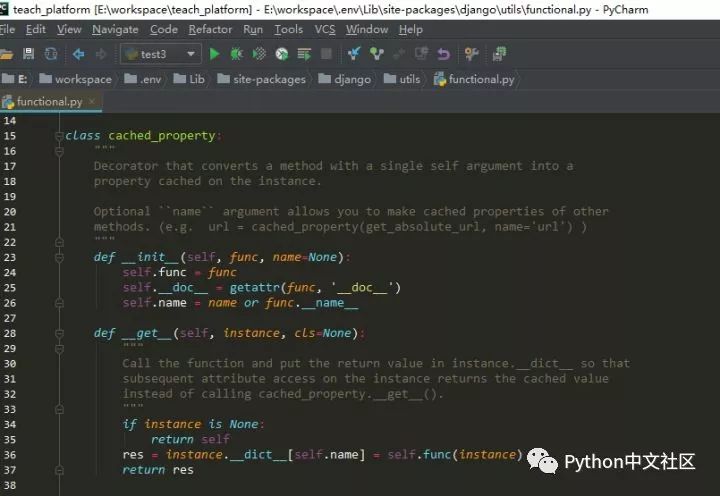Click the VCS Commit green icon

point(377,54)
